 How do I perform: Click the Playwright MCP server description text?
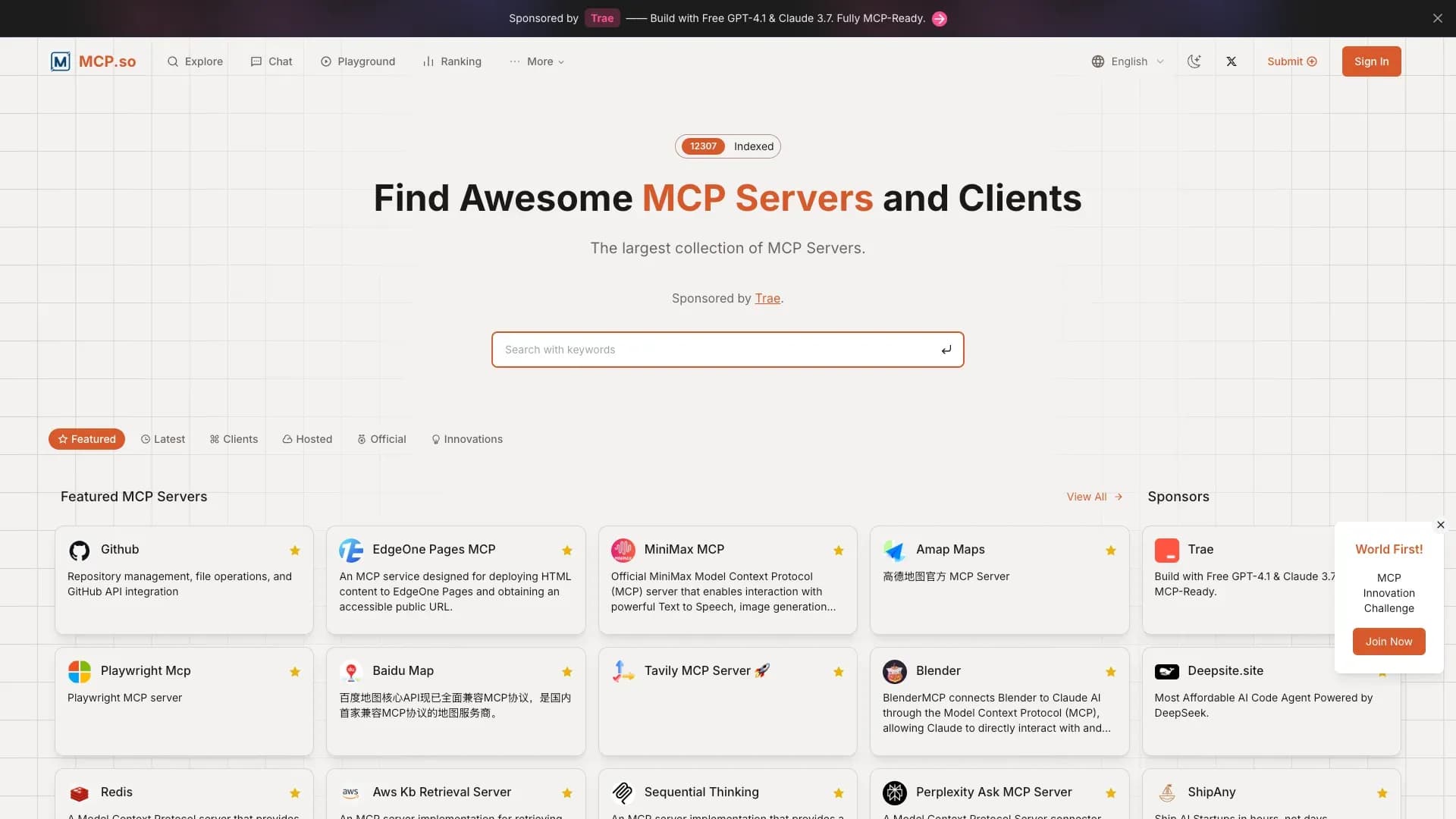click(x=125, y=698)
